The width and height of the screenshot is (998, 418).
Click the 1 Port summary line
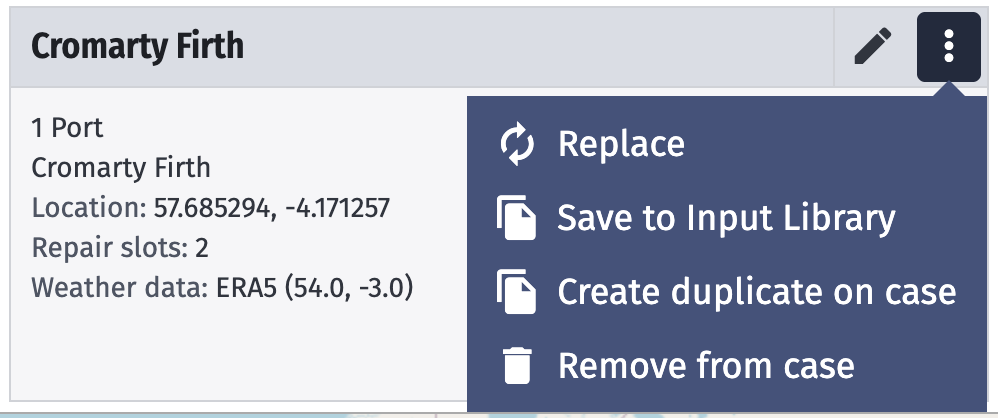[x=67, y=128]
